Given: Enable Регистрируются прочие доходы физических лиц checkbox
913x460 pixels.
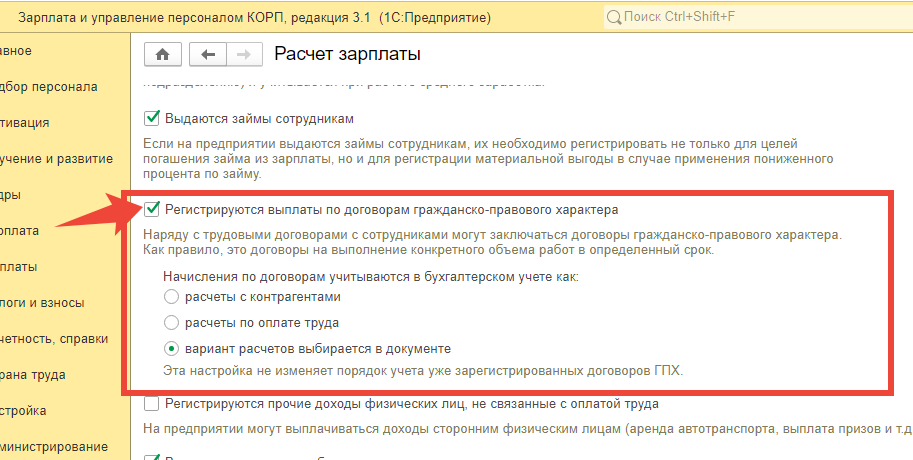Looking at the screenshot, I should 153,404.
